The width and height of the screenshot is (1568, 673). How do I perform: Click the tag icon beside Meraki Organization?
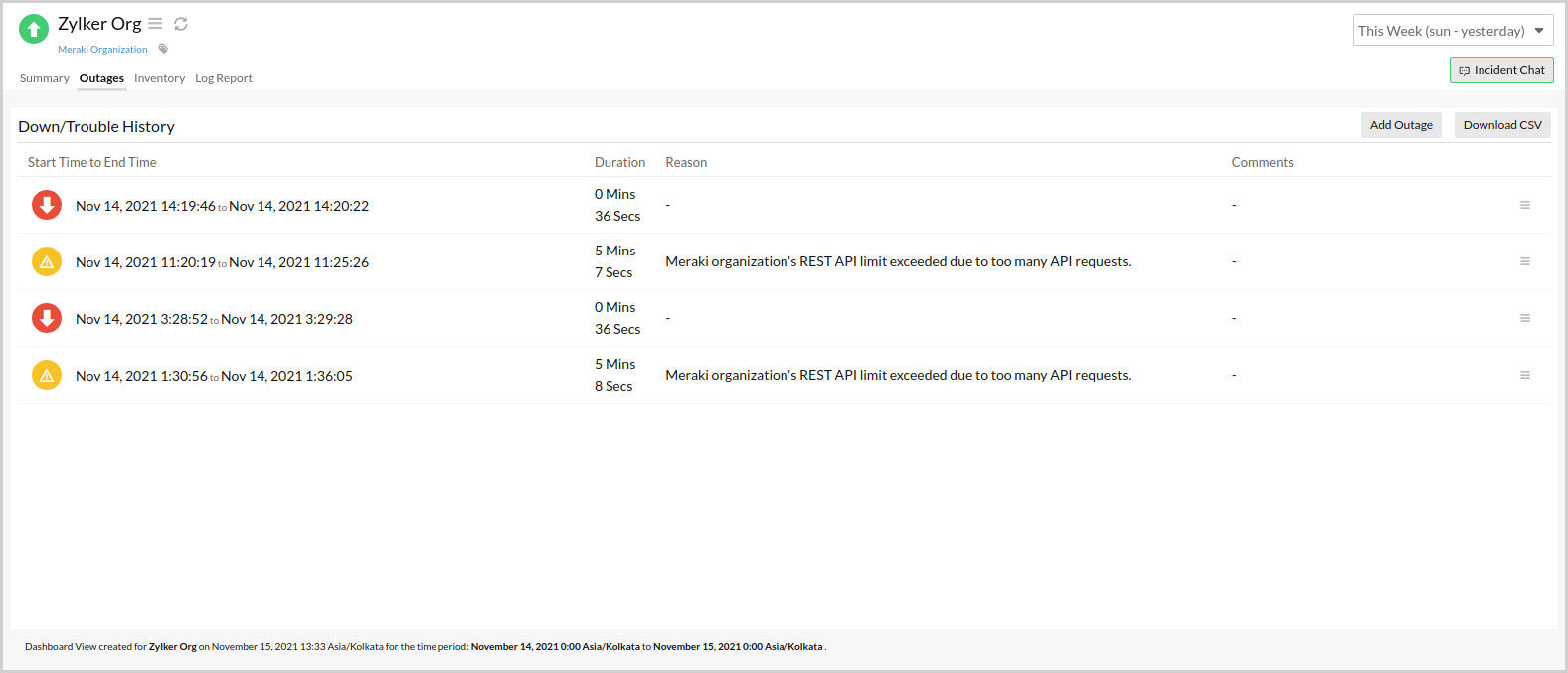click(164, 49)
